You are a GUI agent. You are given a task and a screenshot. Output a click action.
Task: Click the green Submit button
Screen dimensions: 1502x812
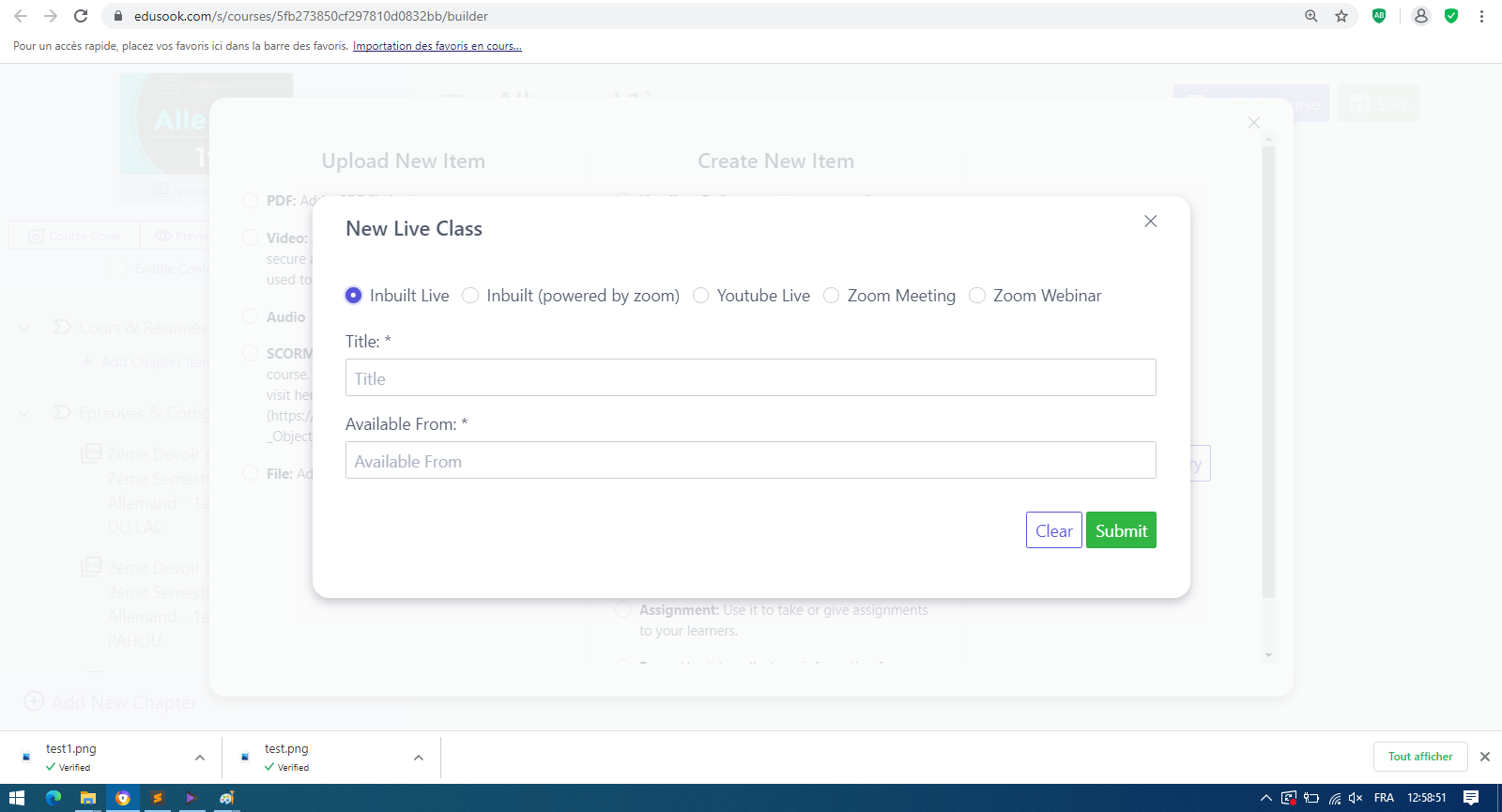[x=1121, y=530]
